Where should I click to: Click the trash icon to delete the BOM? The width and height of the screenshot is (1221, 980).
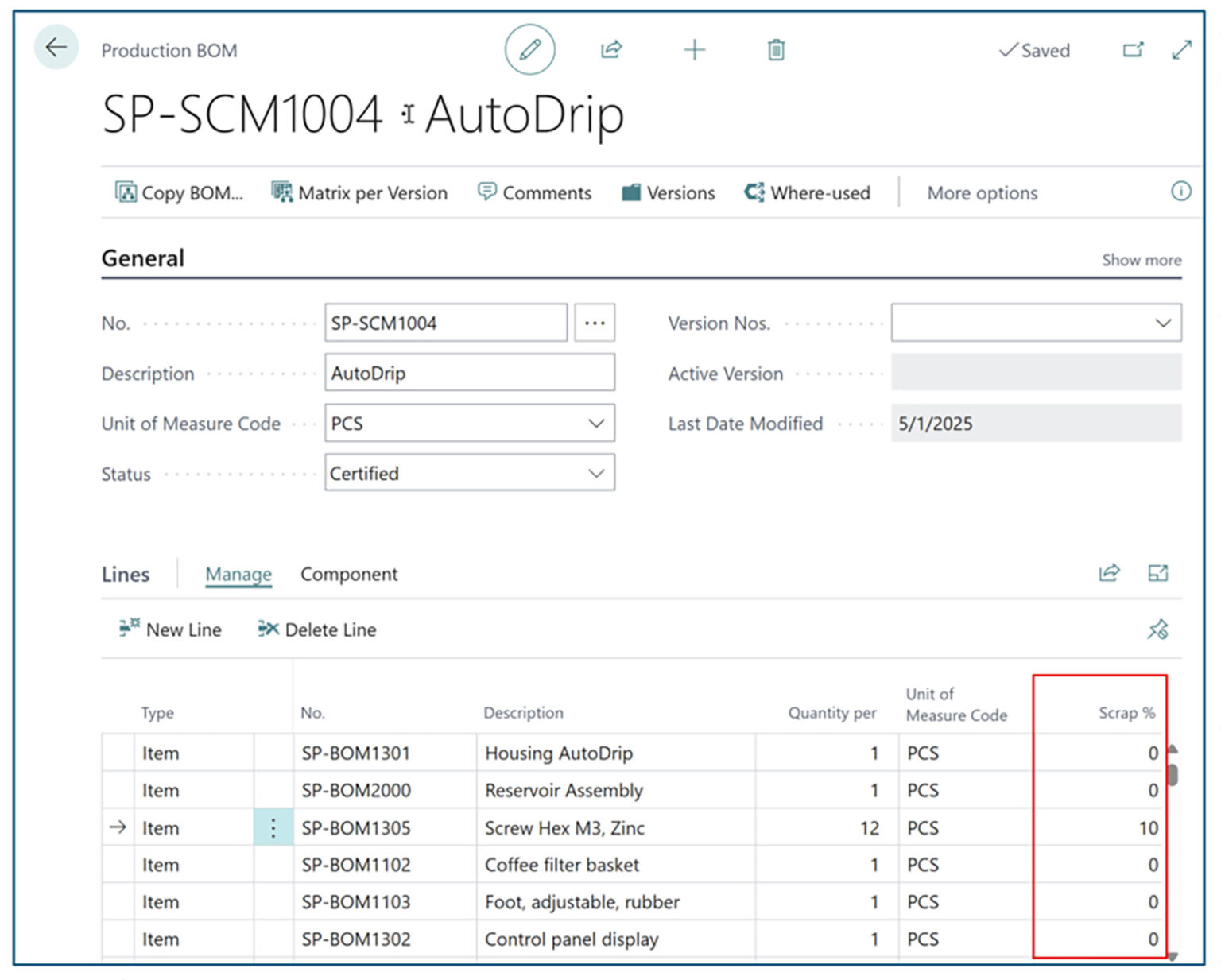(775, 49)
